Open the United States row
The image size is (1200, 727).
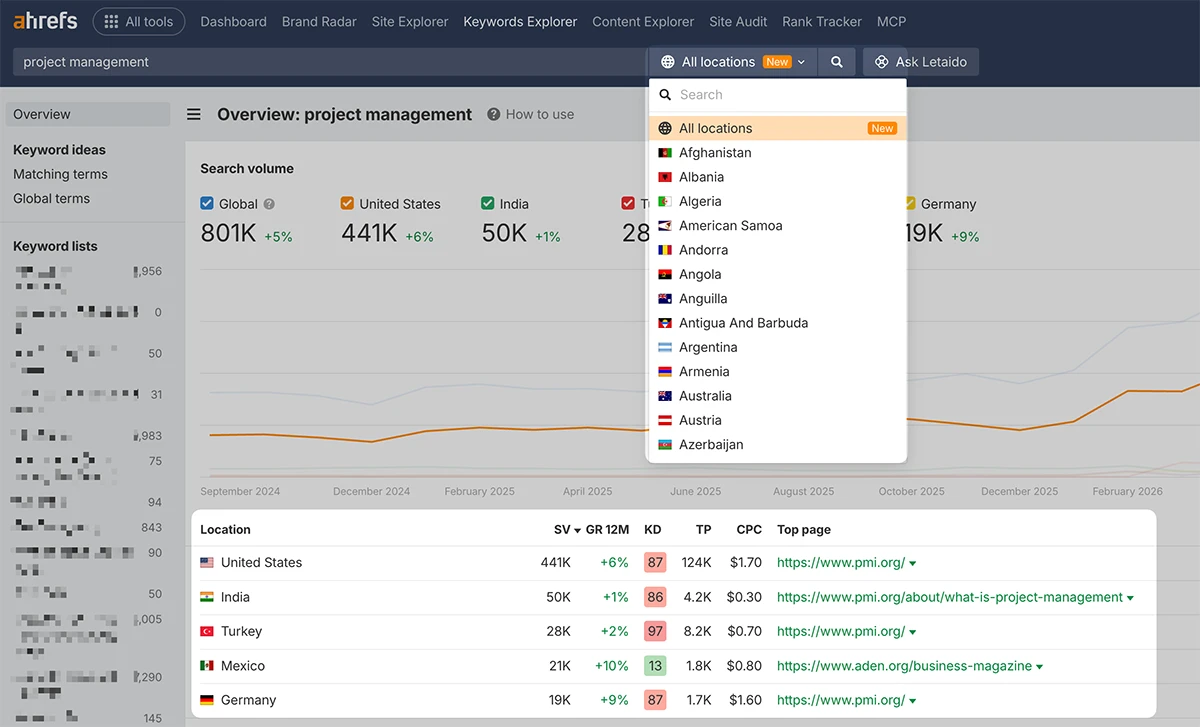(x=673, y=563)
